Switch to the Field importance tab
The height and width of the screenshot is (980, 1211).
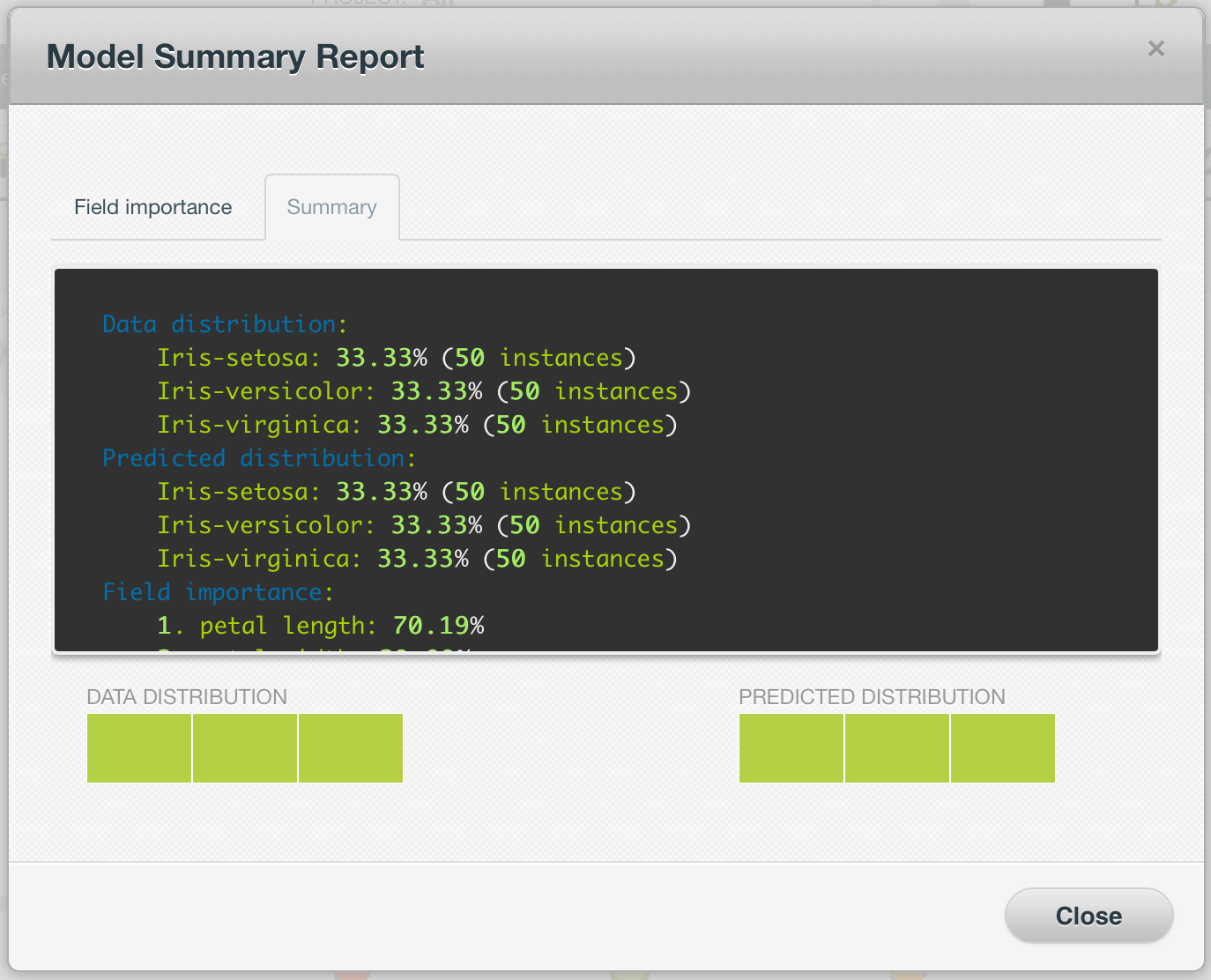pyautogui.click(x=153, y=207)
